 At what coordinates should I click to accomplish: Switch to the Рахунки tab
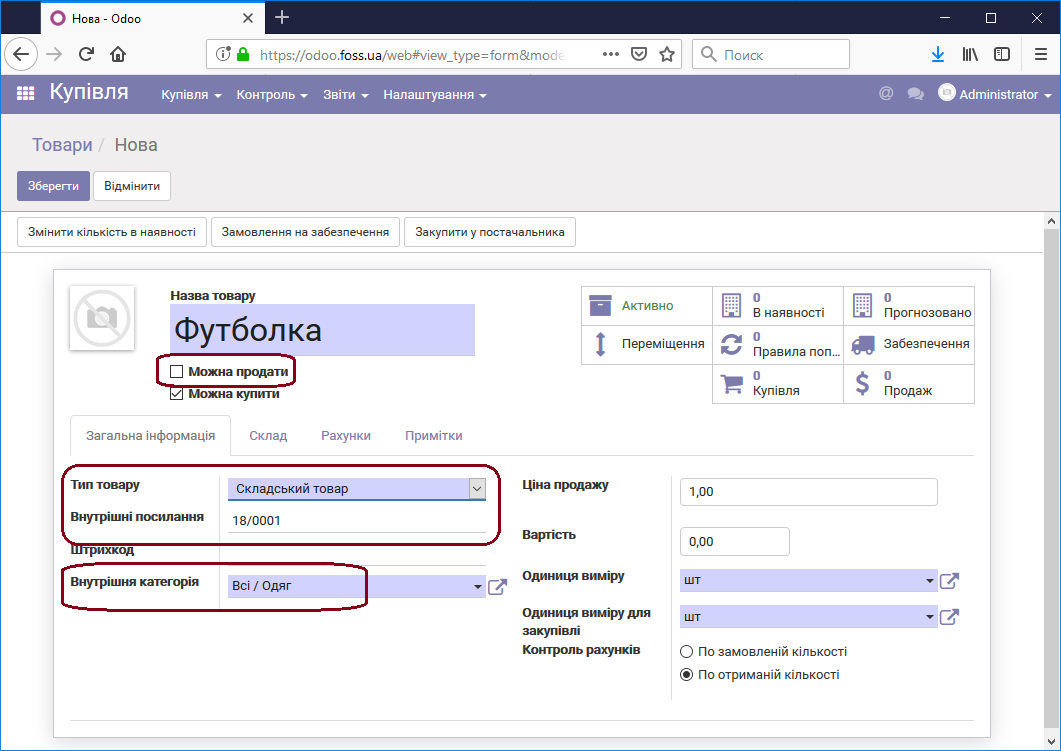pyautogui.click(x=346, y=436)
